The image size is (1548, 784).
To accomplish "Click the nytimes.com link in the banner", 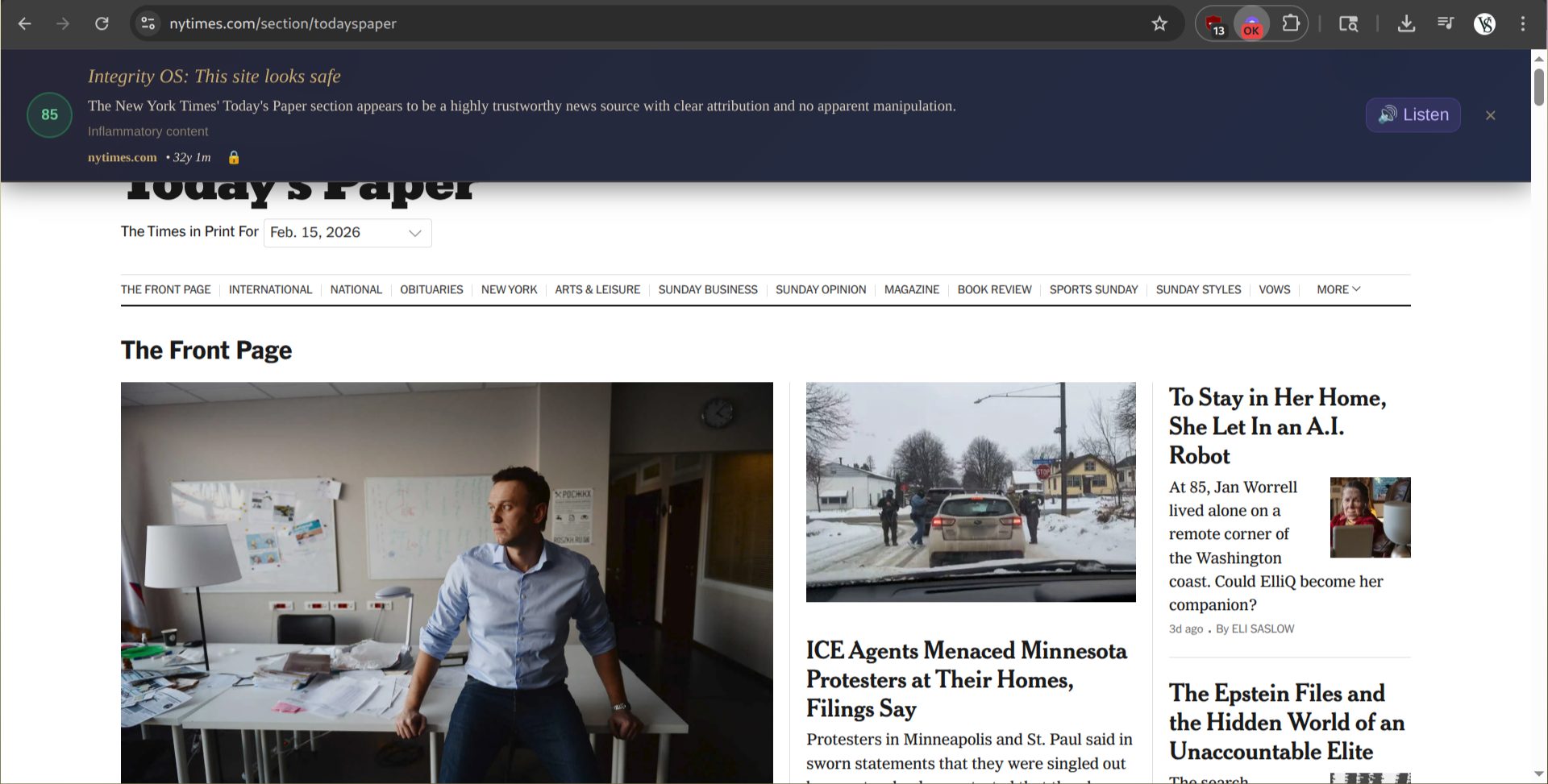I will point(123,157).
